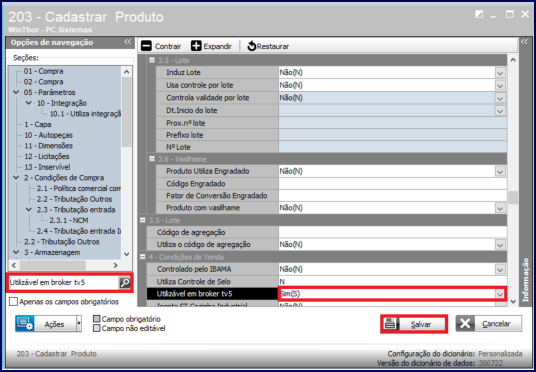Open Utiliza o código de agregação dropdown
The height and width of the screenshot is (372, 536).
[500, 245]
